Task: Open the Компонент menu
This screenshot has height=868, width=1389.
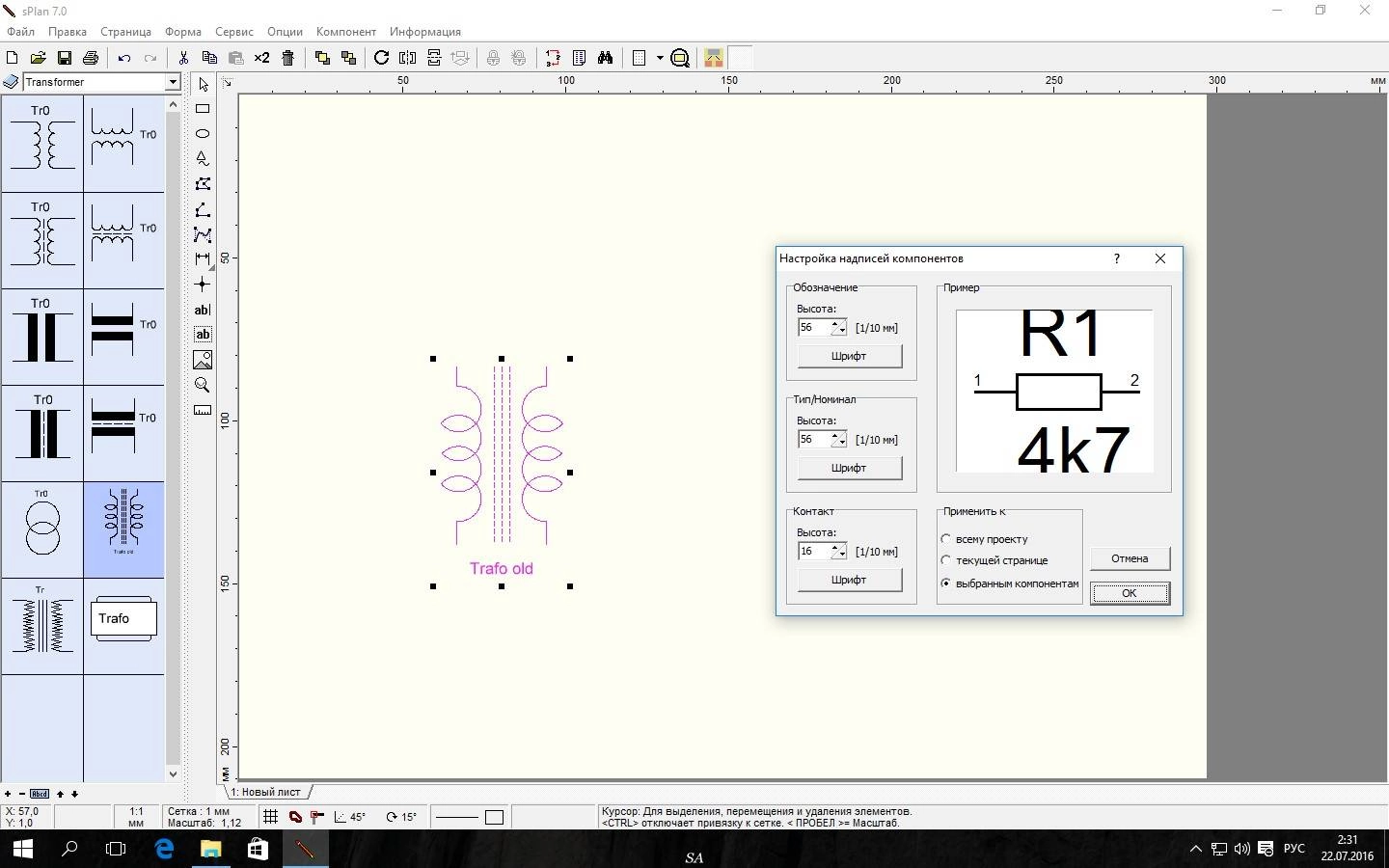Action: [346, 32]
